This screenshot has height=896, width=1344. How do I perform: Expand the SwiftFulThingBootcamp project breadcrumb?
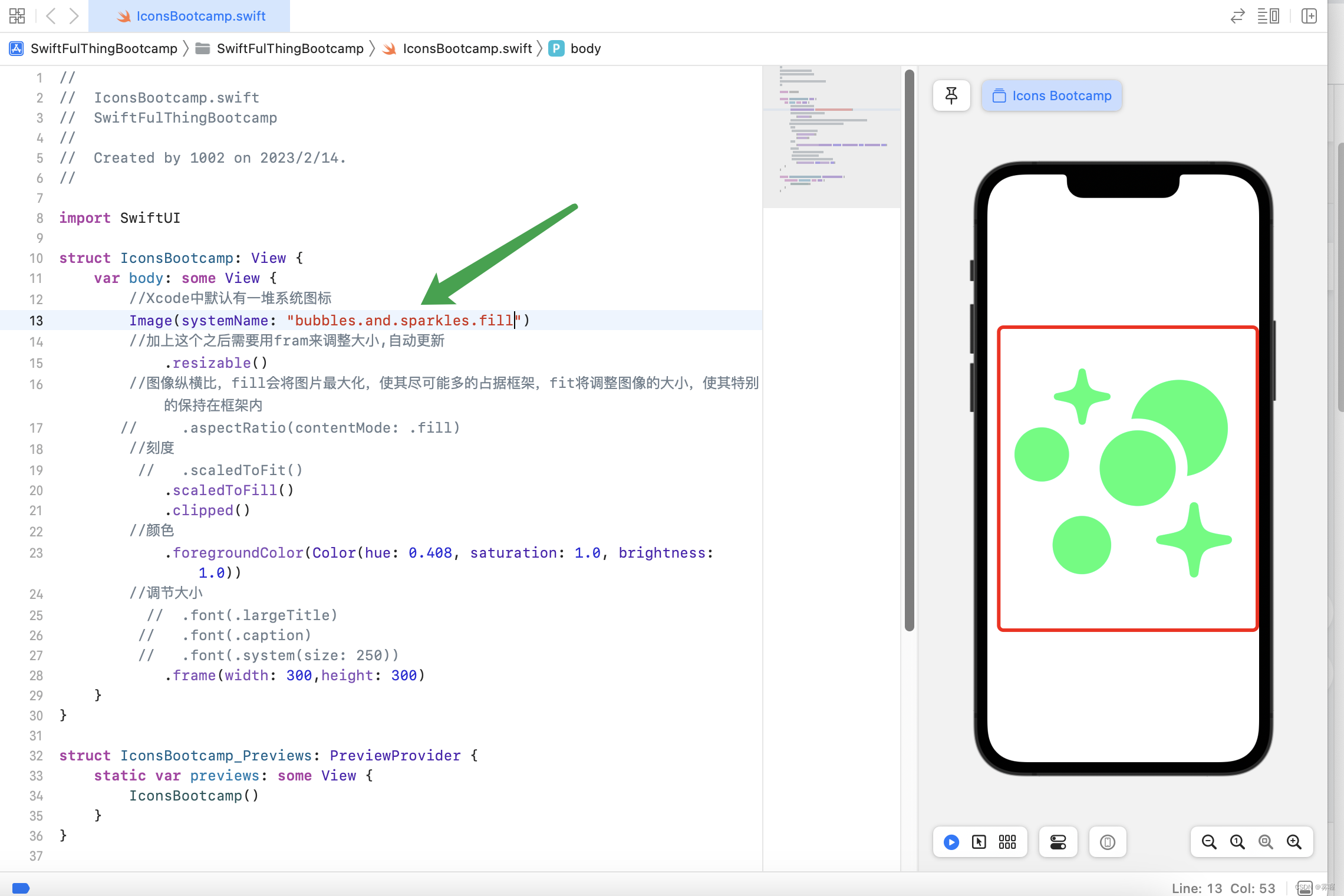click(104, 48)
